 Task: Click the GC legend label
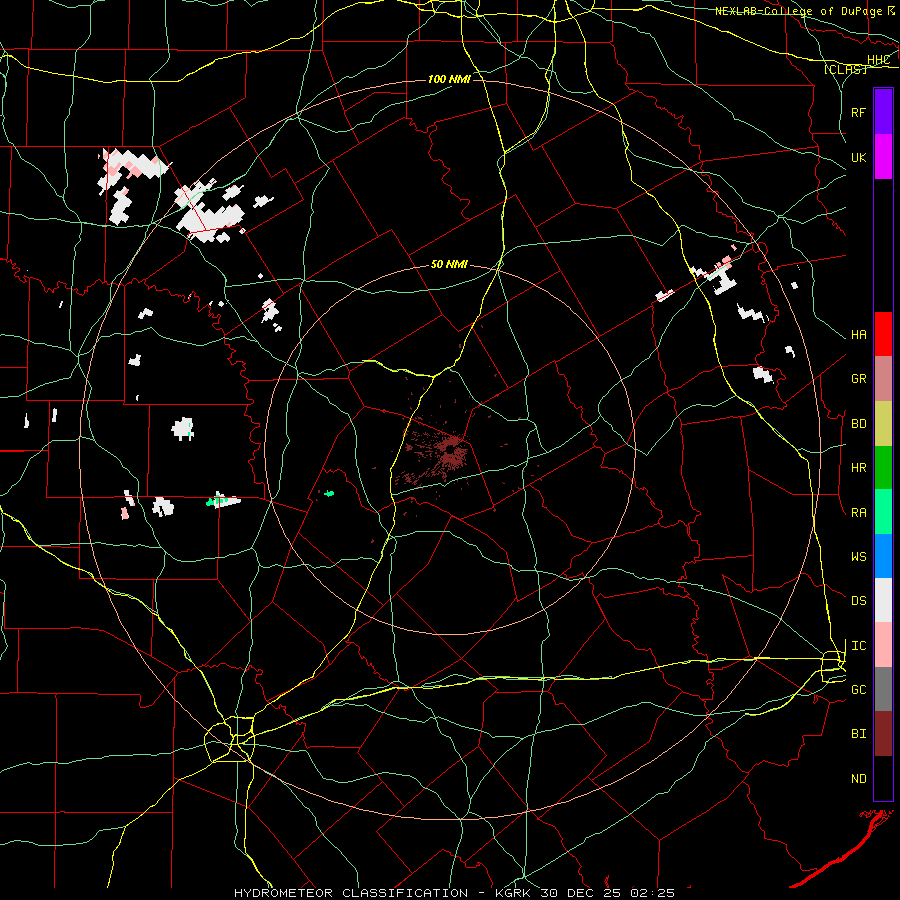click(858, 690)
